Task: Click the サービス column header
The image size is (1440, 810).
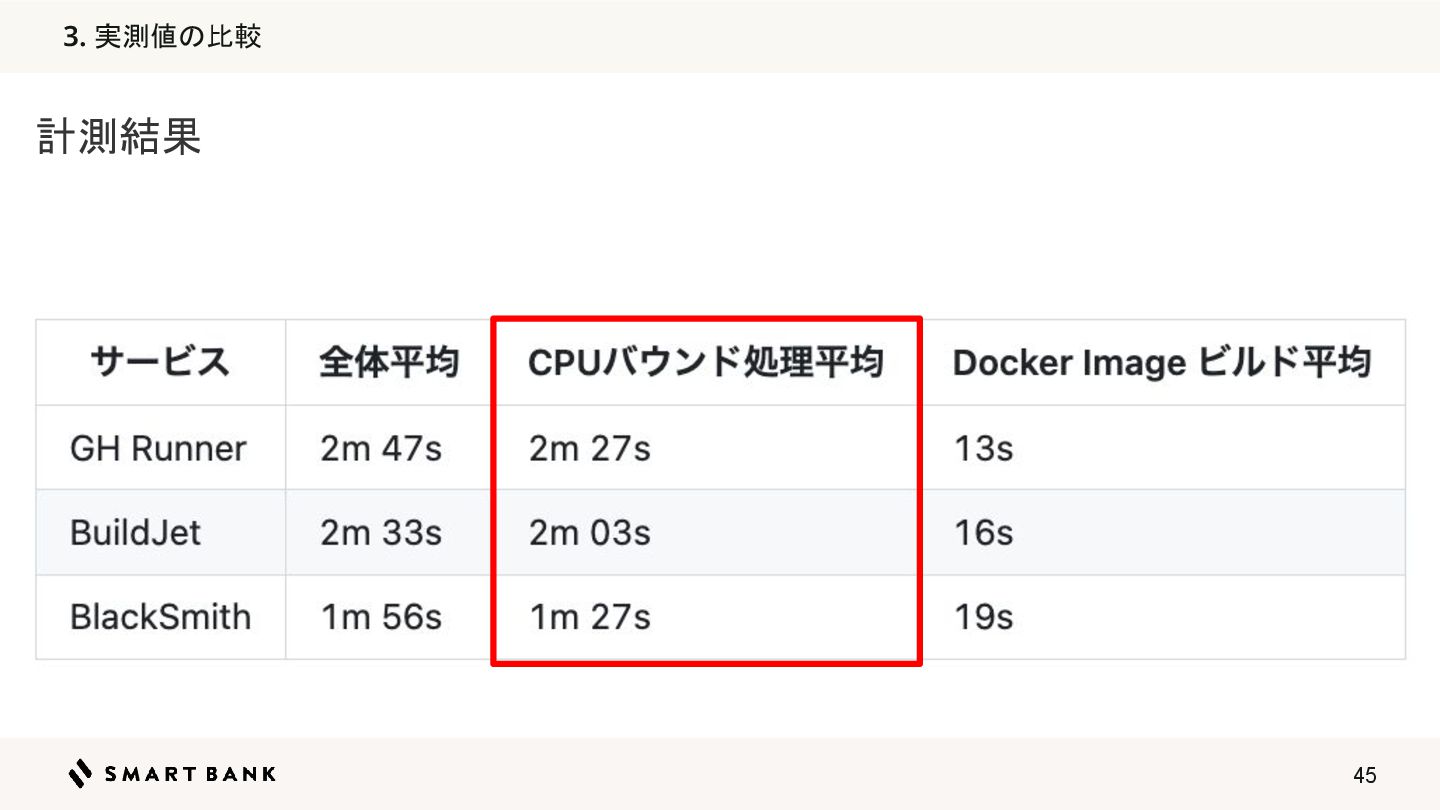Action: coord(160,362)
